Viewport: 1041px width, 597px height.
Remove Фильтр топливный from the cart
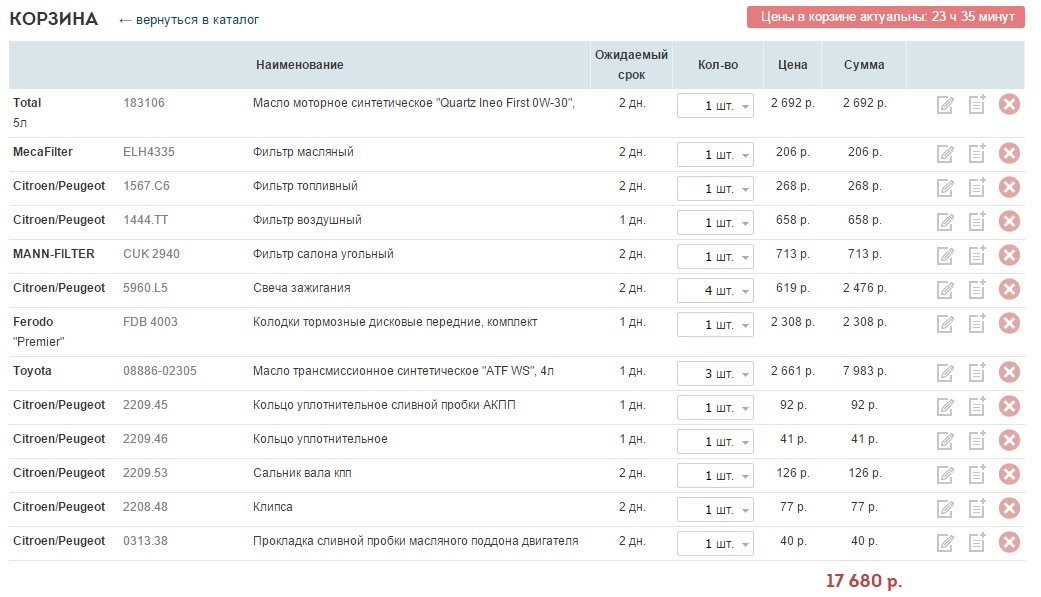(x=1009, y=187)
